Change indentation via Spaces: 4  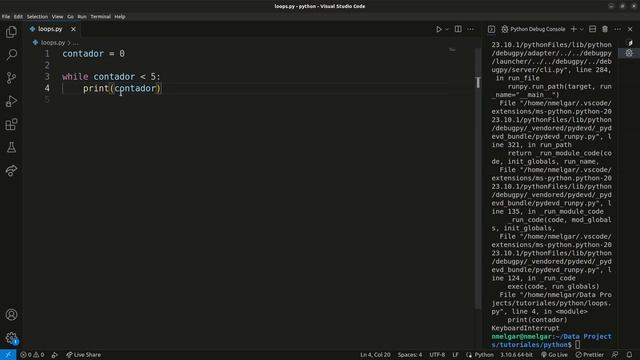410,355
